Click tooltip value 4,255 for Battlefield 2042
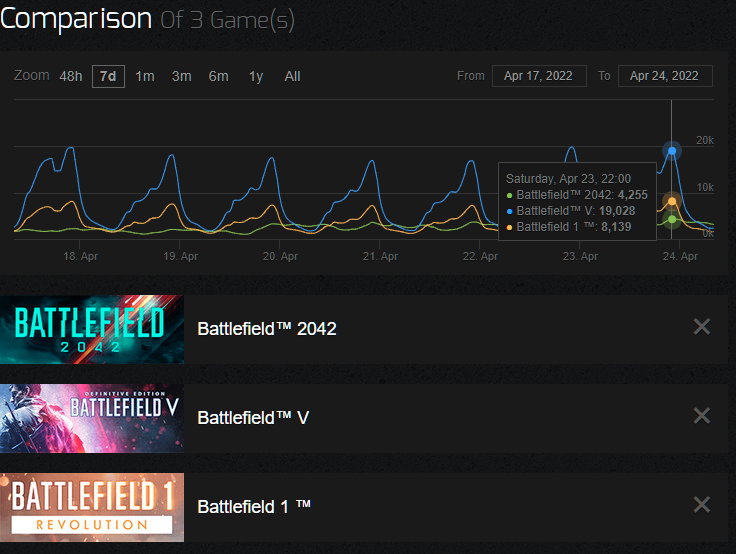 [x=632, y=195]
